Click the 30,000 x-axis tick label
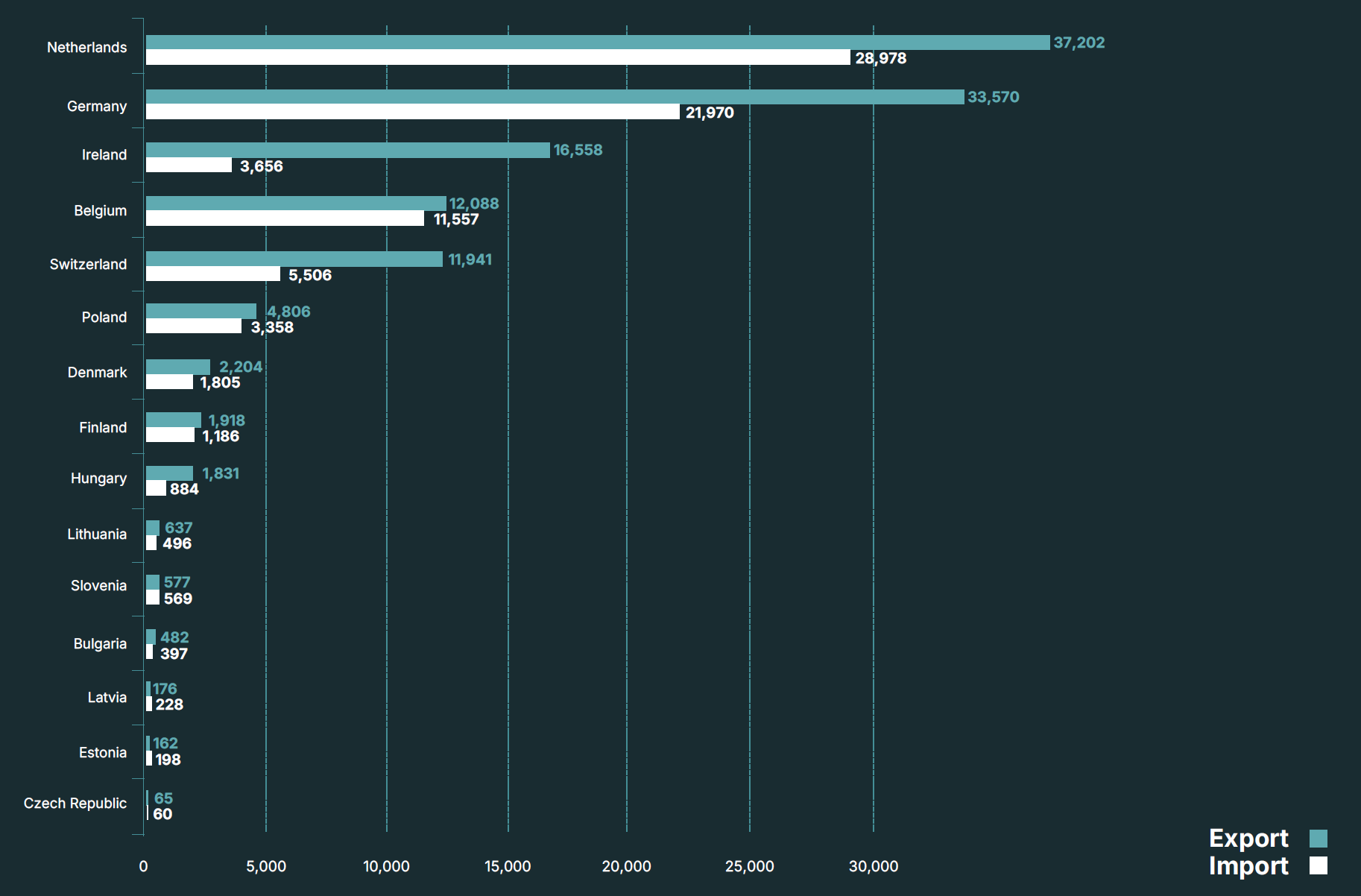Image resolution: width=1361 pixels, height=896 pixels. coord(873,866)
